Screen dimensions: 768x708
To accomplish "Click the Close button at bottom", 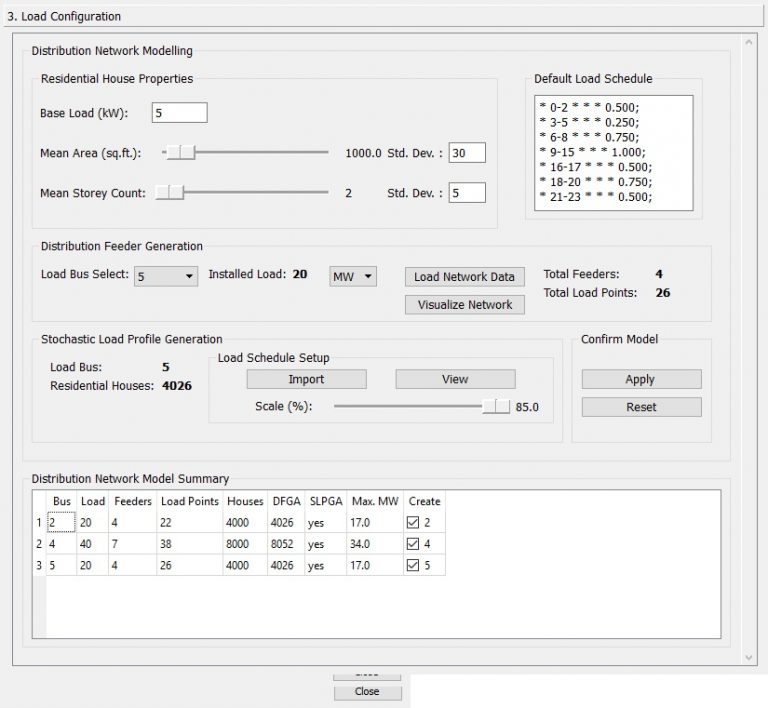I will pyautogui.click(x=367, y=691).
